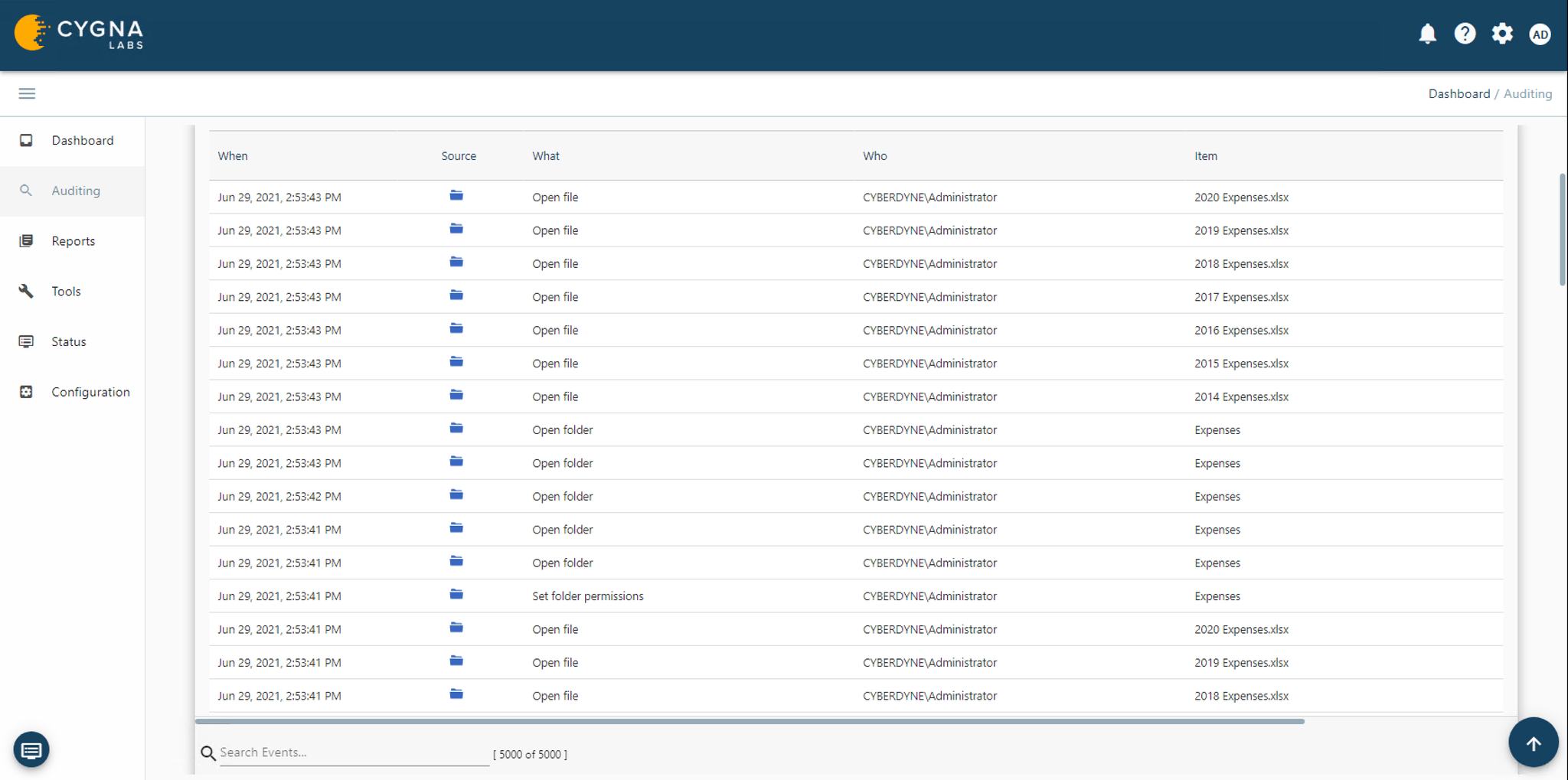Open the hamburger navigation menu
This screenshot has height=780, width=1568.
pos(27,93)
